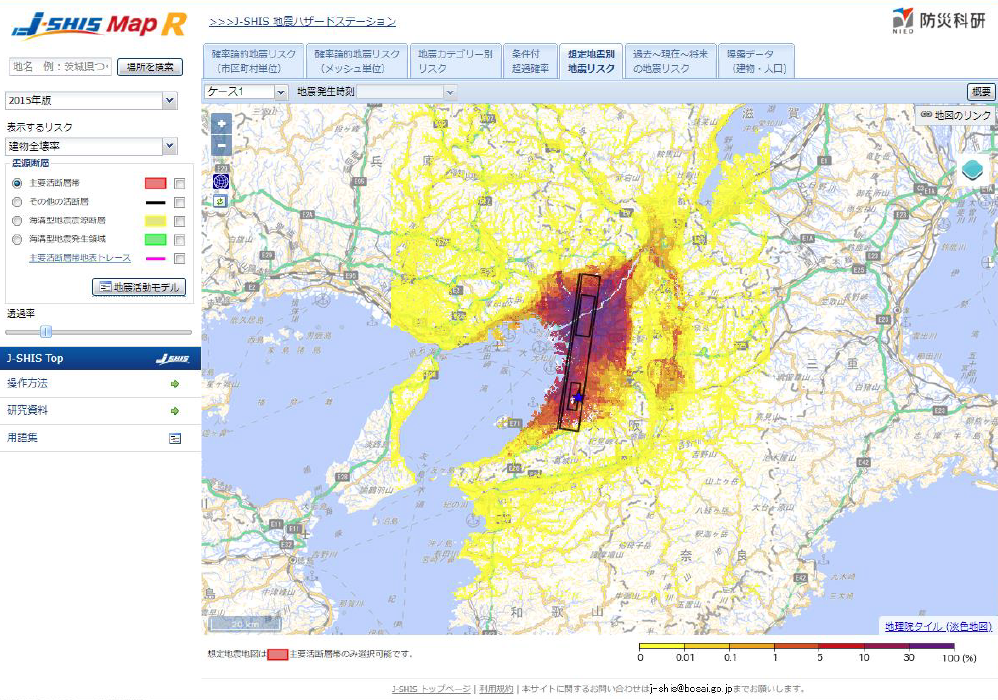Open the layer switcher icon on map
The width and height of the screenshot is (998, 700).
974,171
